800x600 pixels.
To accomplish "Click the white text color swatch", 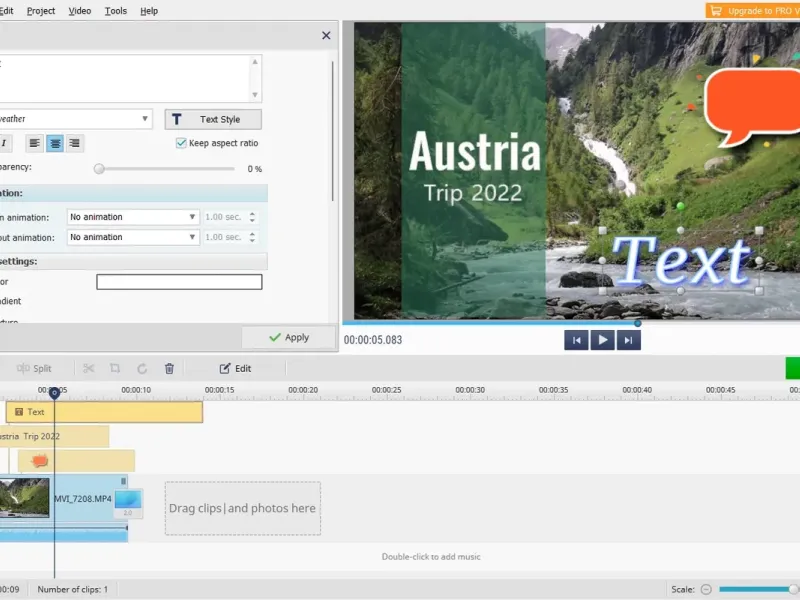I will (x=179, y=282).
